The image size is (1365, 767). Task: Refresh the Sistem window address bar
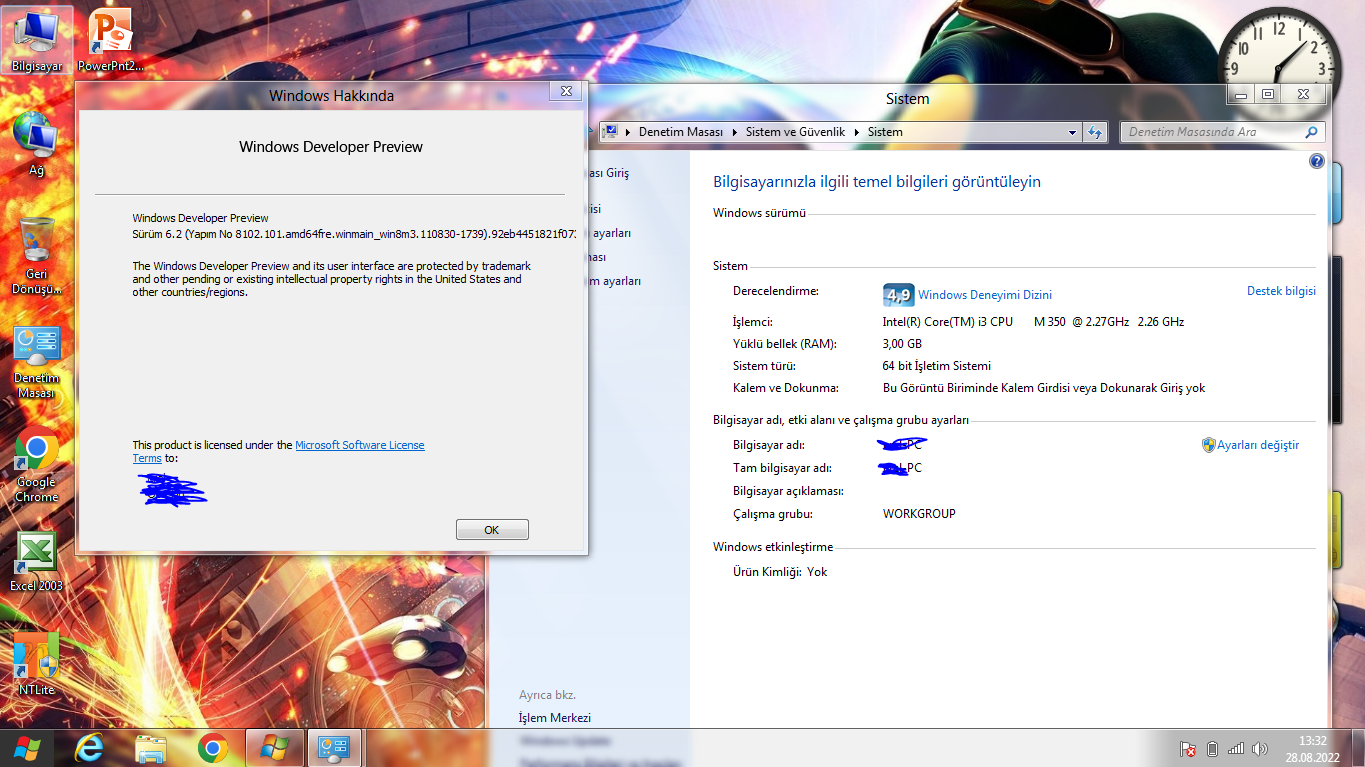pos(1095,132)
